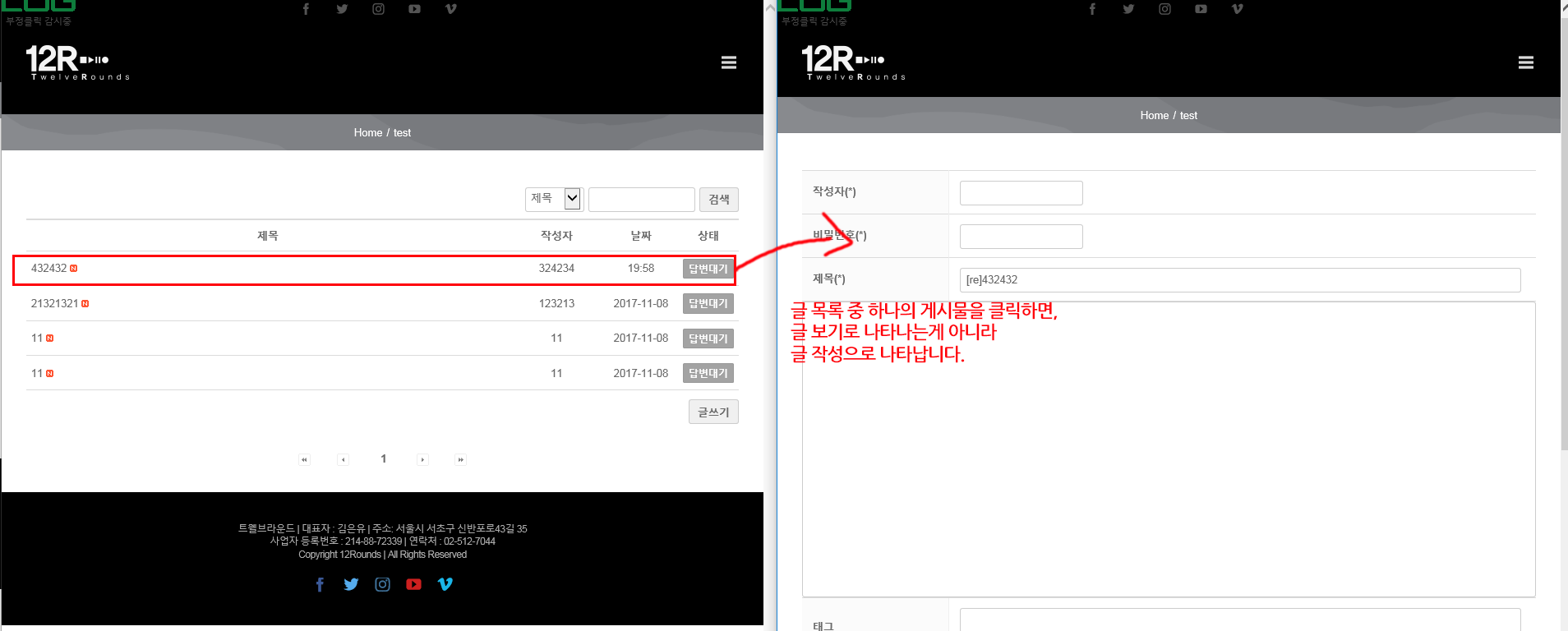This screenshot has height=631, width=1568.
Task: Click date 2017-11-08 in 21321321 row
Action: point(641,304)
